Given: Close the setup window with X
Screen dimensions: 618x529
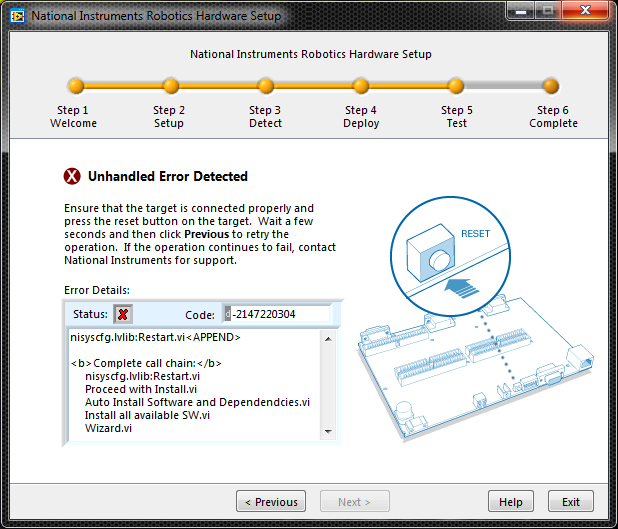Looking at the screenshot, I should (x=585, y=10).
